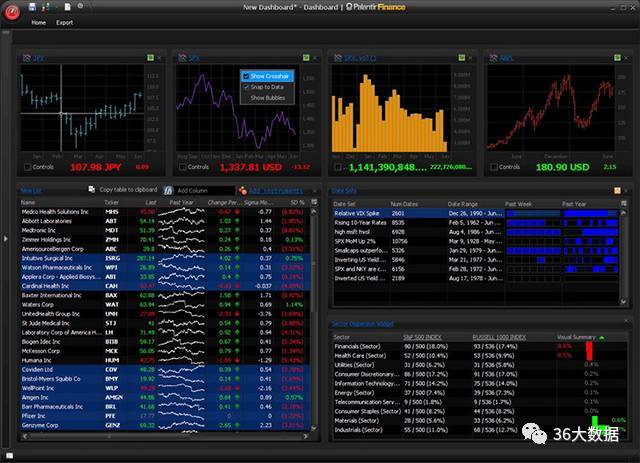640x463 pixels.
Task: Click the Date Sets scroll-down arrow
Action: [623, 302]
